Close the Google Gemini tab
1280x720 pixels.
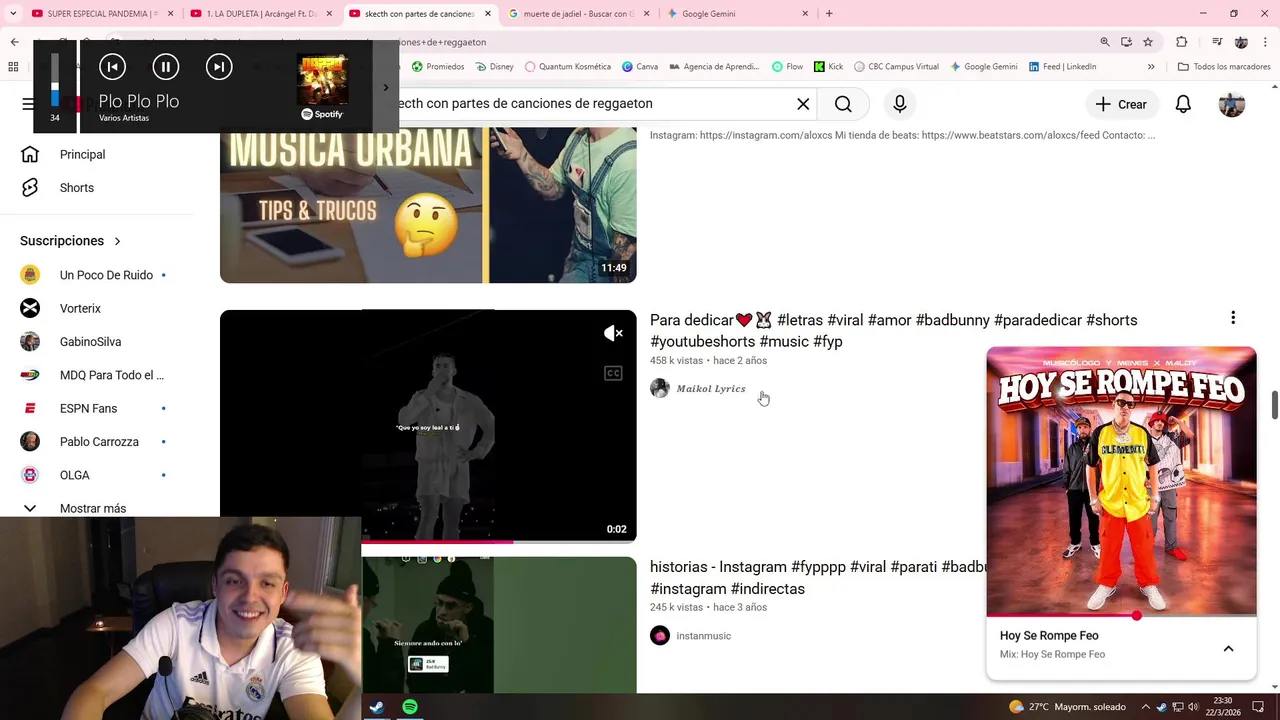pos(805,14)
